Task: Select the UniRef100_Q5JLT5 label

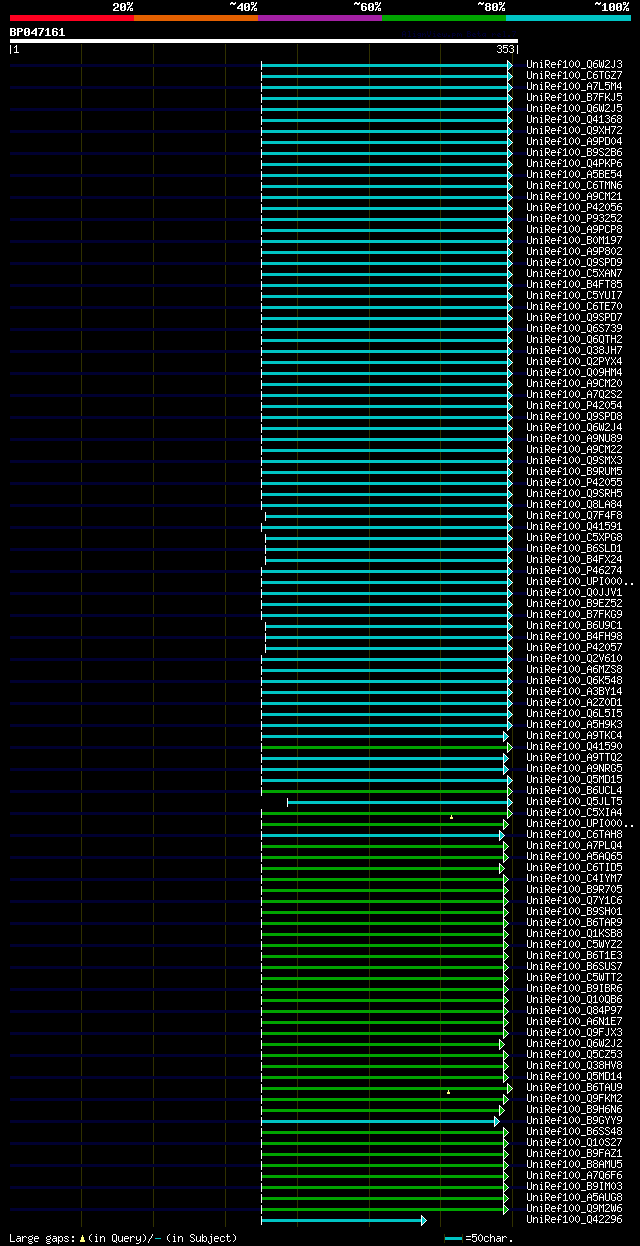Action: click(574, 801)
